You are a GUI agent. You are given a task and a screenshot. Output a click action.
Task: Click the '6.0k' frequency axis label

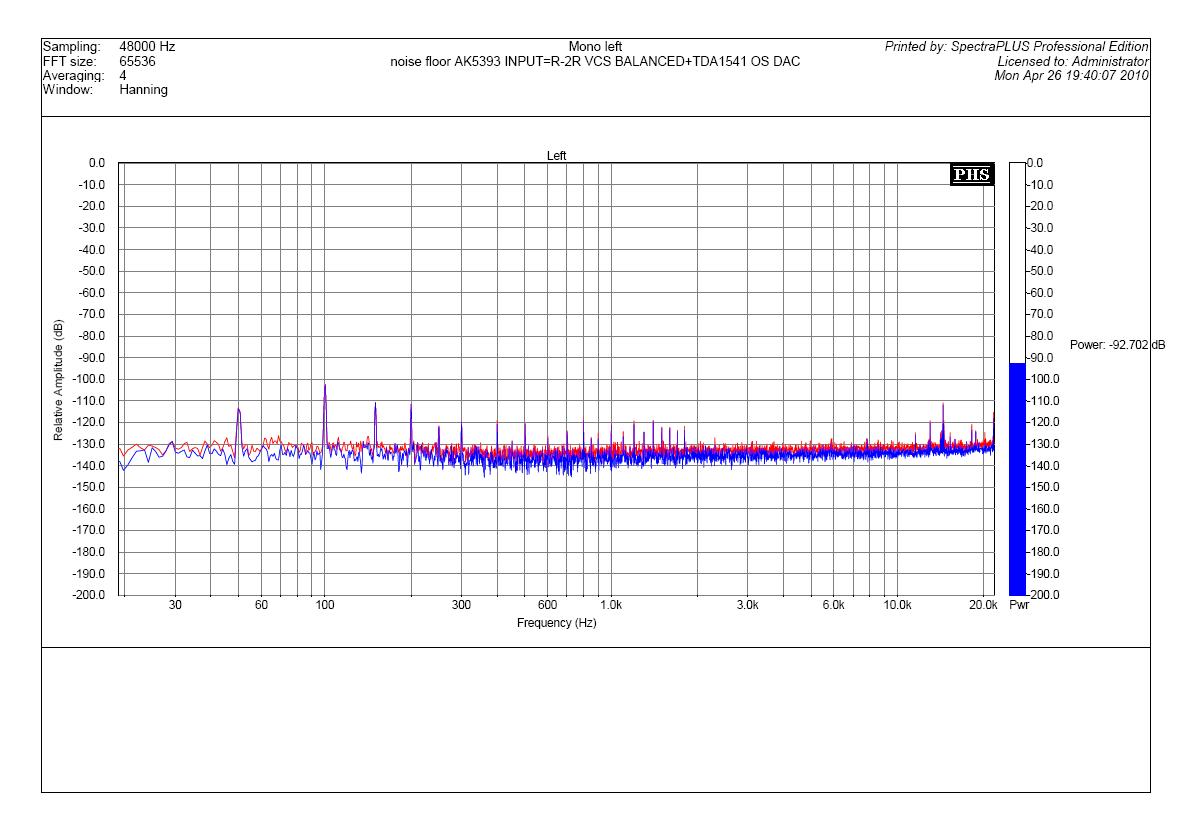833,605
